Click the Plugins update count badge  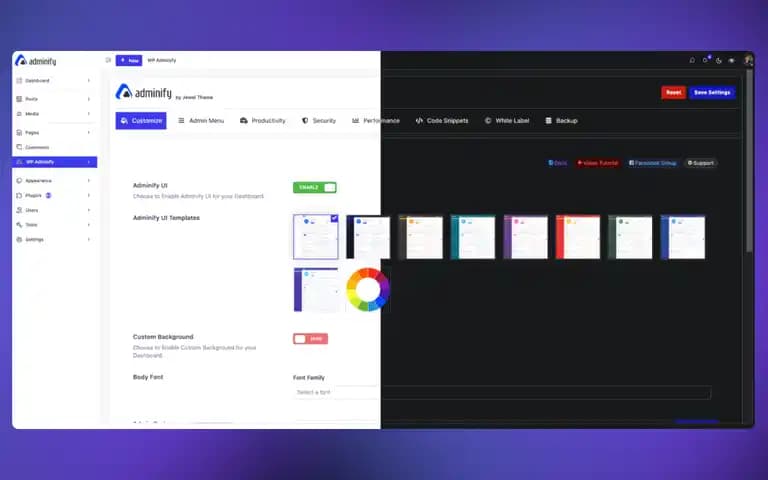click(x=48, y=195)
